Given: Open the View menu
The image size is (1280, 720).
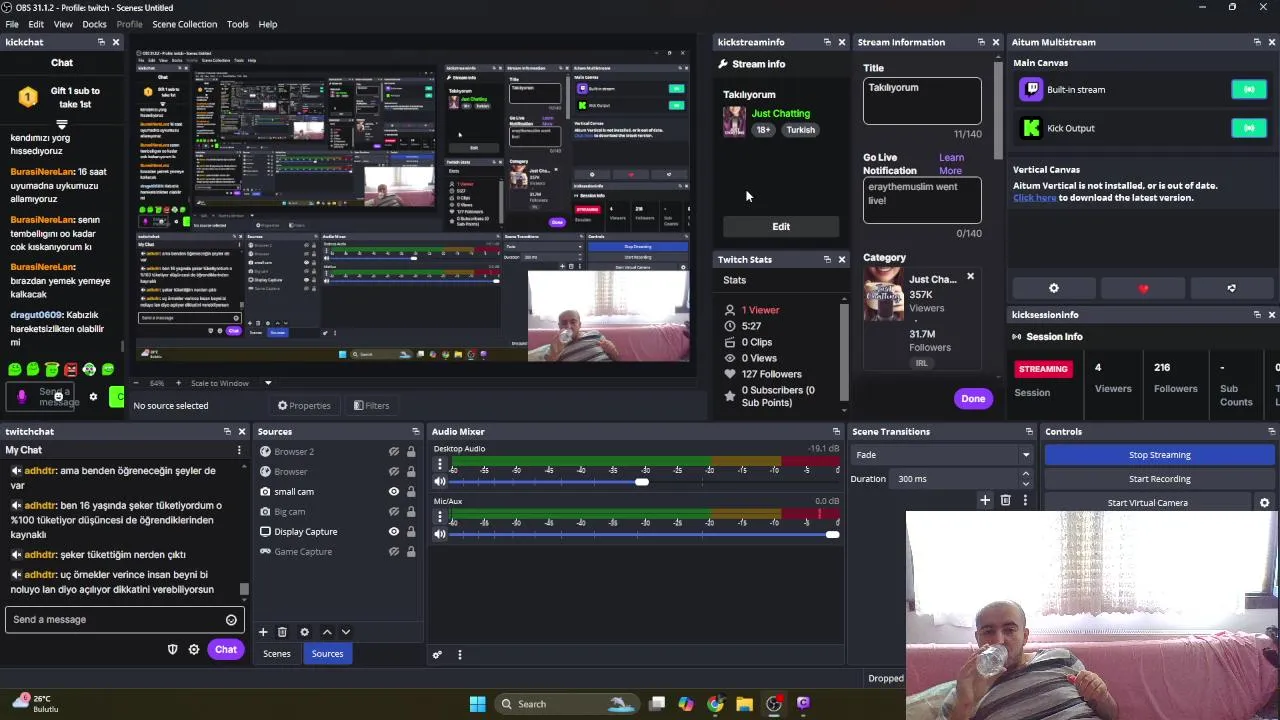Looking at the screenshot, I should point(63,24).
